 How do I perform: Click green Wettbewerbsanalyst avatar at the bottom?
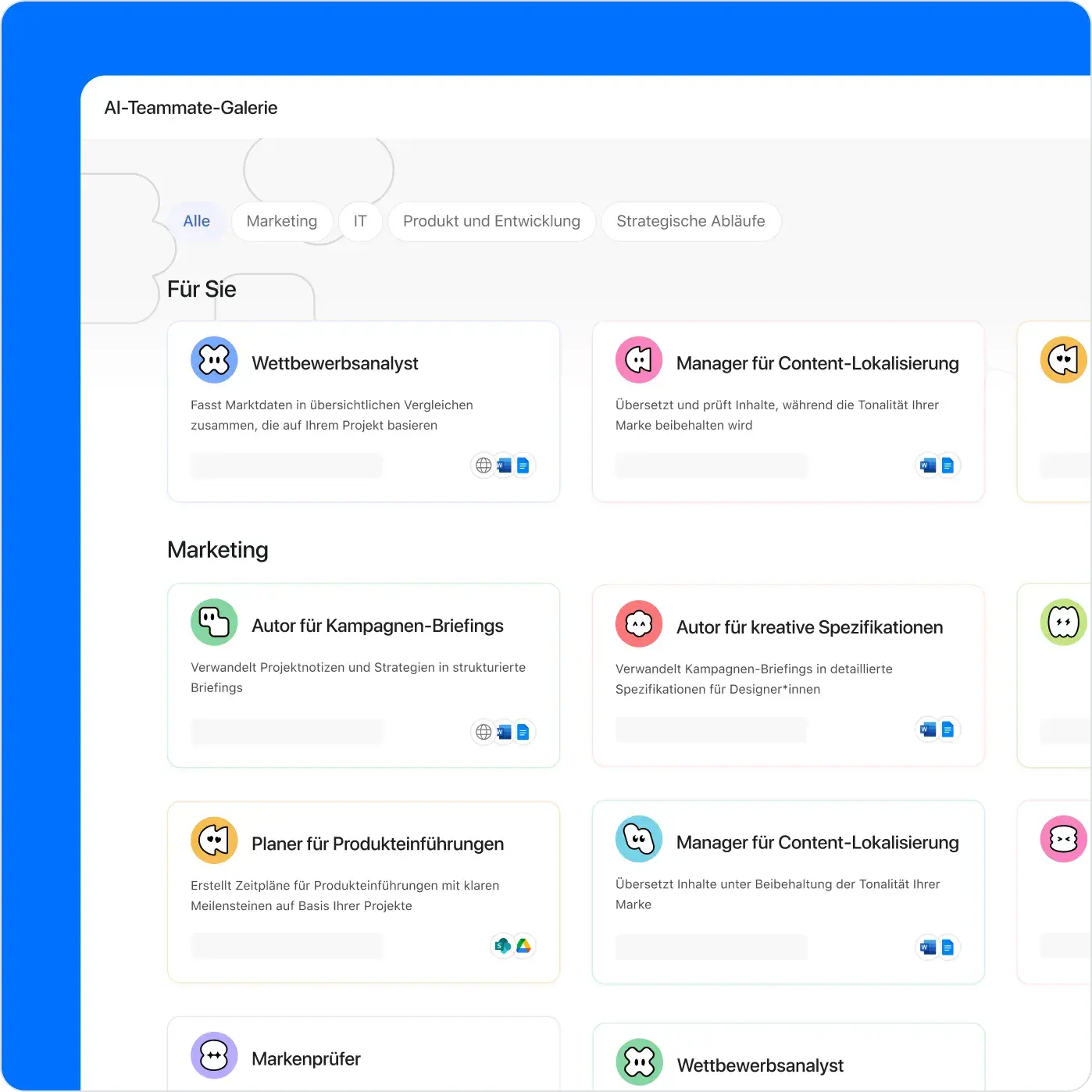(x=639, y=1062)
